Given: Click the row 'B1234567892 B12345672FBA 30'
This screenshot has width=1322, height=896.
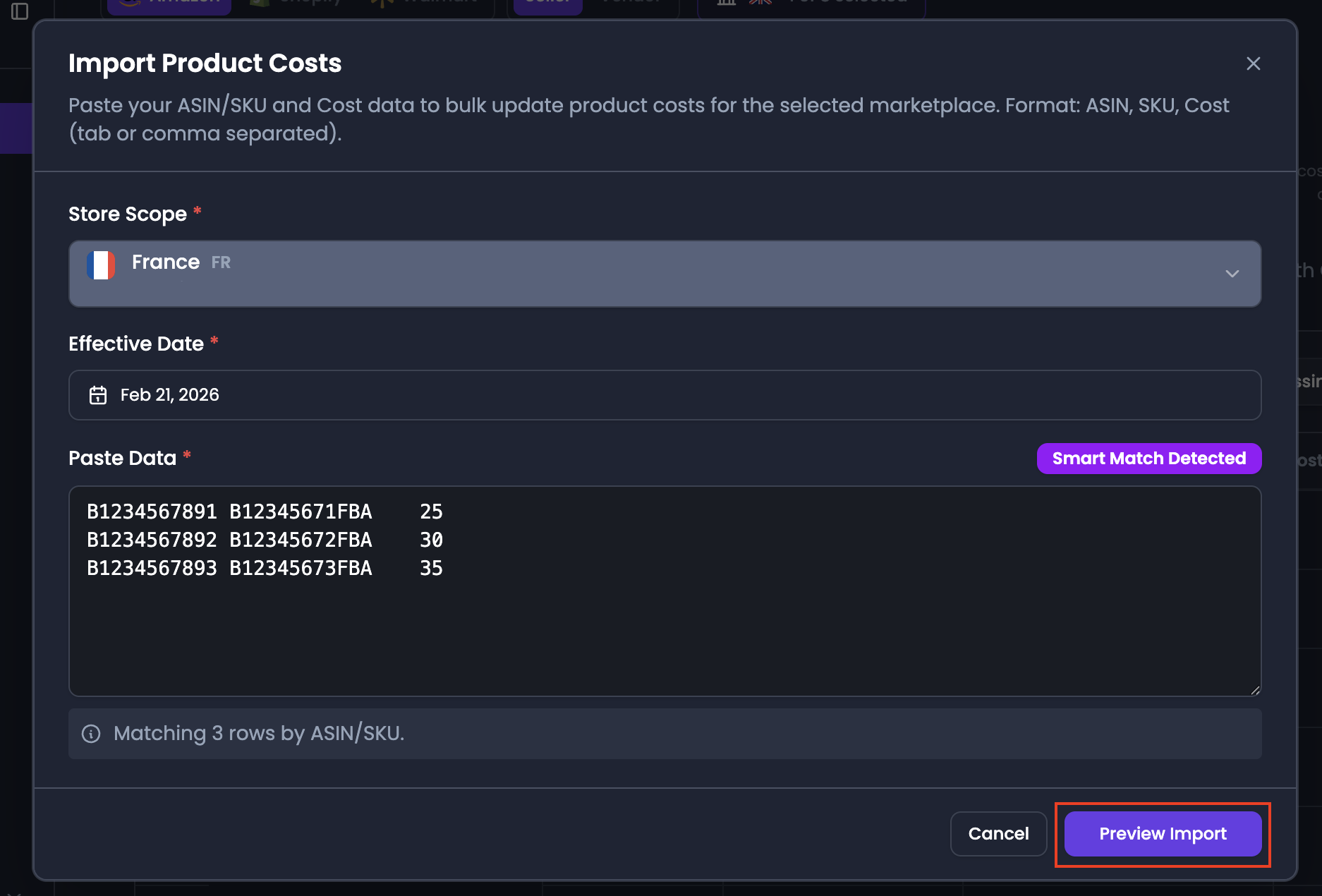Looking at the screenshot, I should (x=265, y=540).
